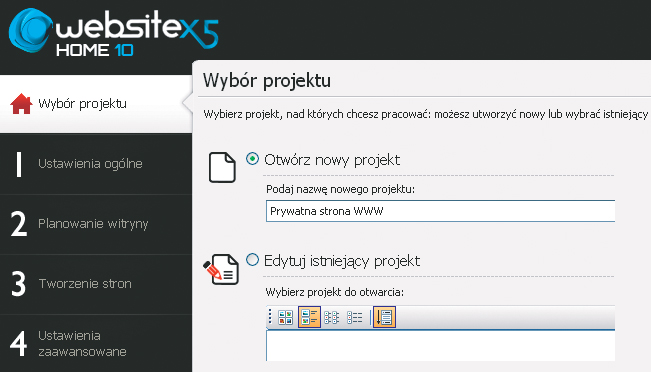Click the toolbar grip handle dots

click(x=270, y=317)
